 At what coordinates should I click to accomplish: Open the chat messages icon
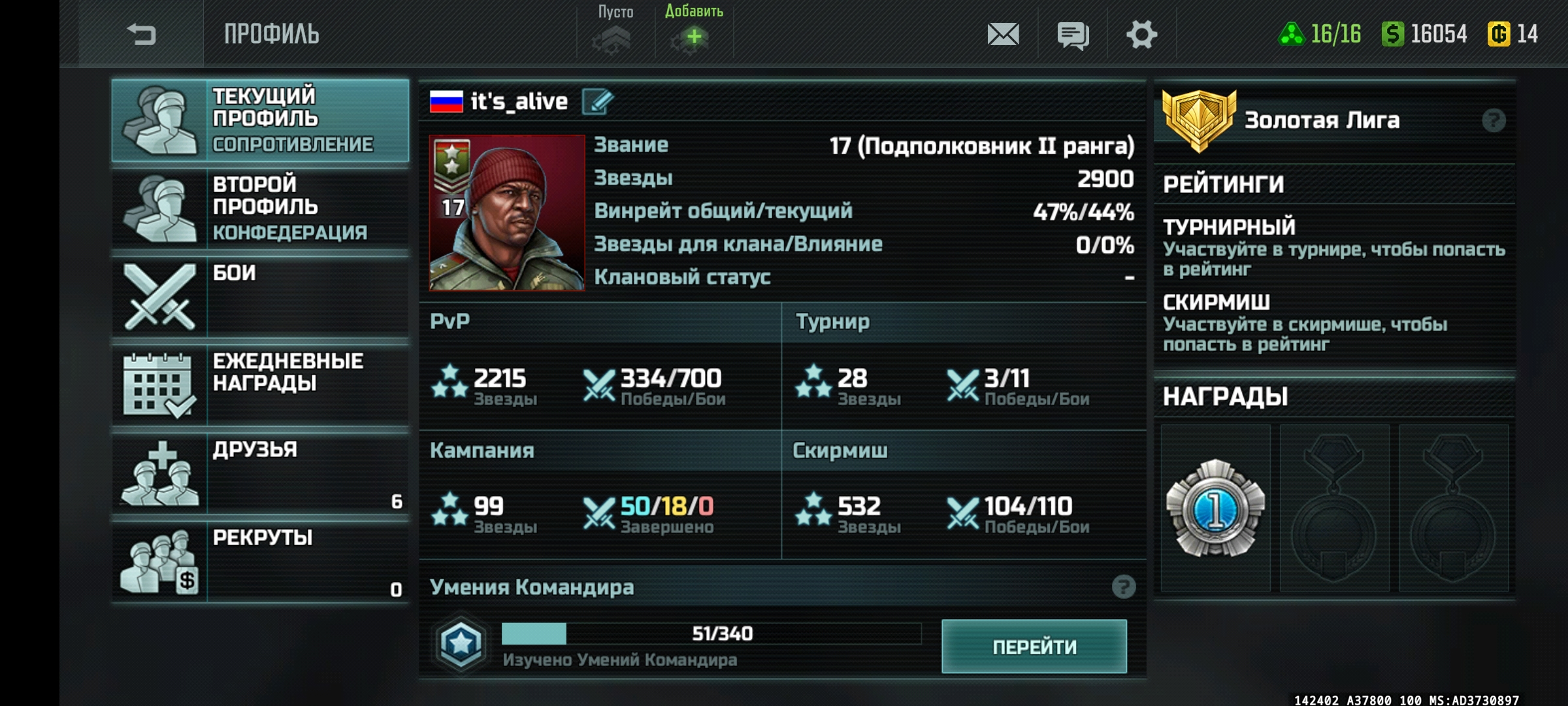[1073, 35]
